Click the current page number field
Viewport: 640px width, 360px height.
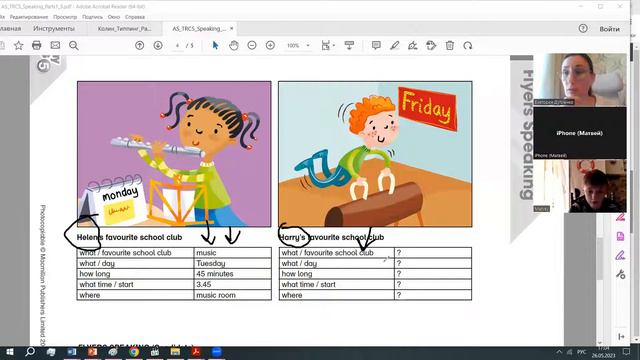coord(178,46)
